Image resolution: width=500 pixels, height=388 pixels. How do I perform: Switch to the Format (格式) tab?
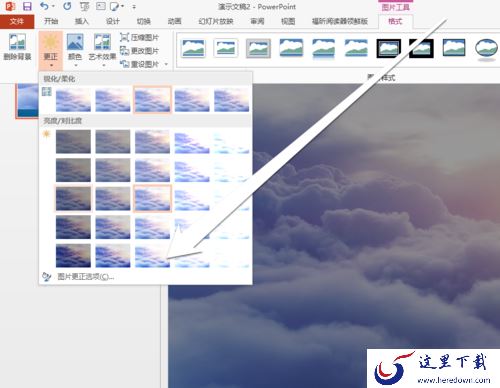395,21
